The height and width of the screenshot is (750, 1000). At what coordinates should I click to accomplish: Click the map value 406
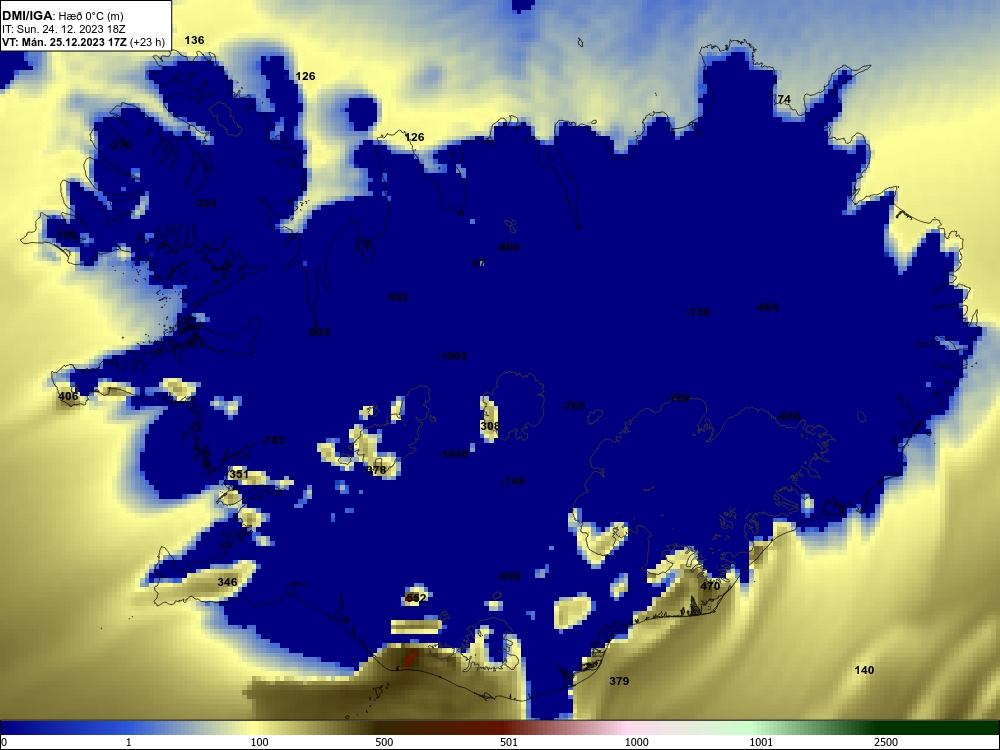click(68, 397)
